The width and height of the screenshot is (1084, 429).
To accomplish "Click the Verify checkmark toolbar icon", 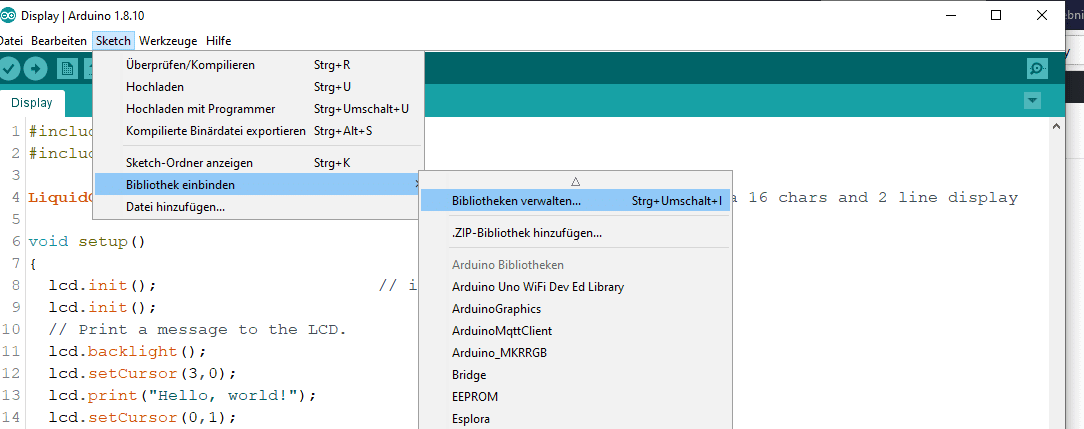I will click(x=9, y=68).
